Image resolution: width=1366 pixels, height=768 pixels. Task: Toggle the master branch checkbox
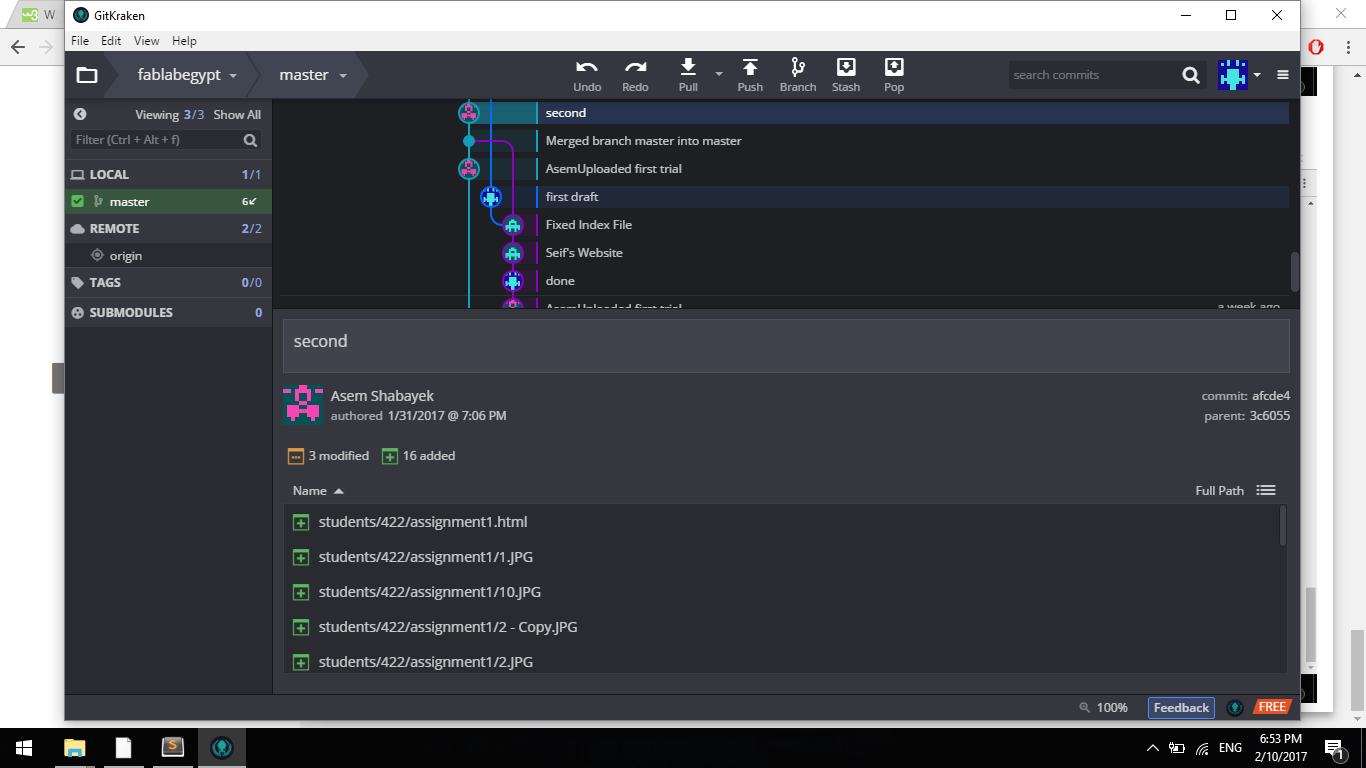(78, 201)
